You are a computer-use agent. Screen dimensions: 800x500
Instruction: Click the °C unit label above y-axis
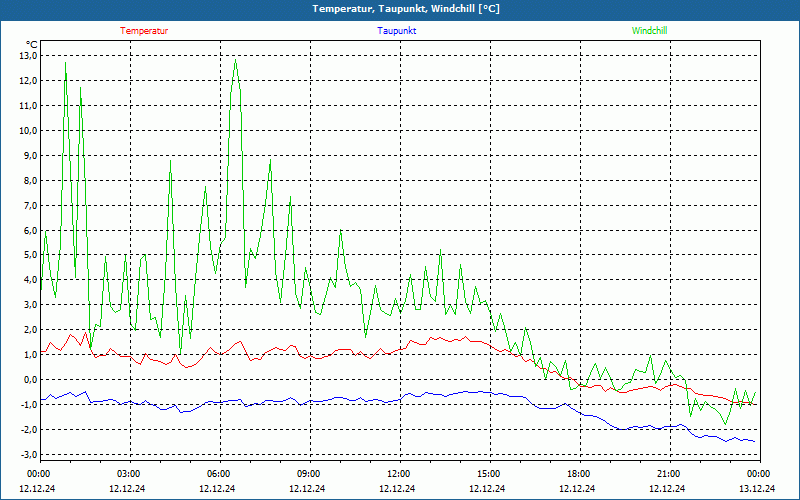(32, 44)
